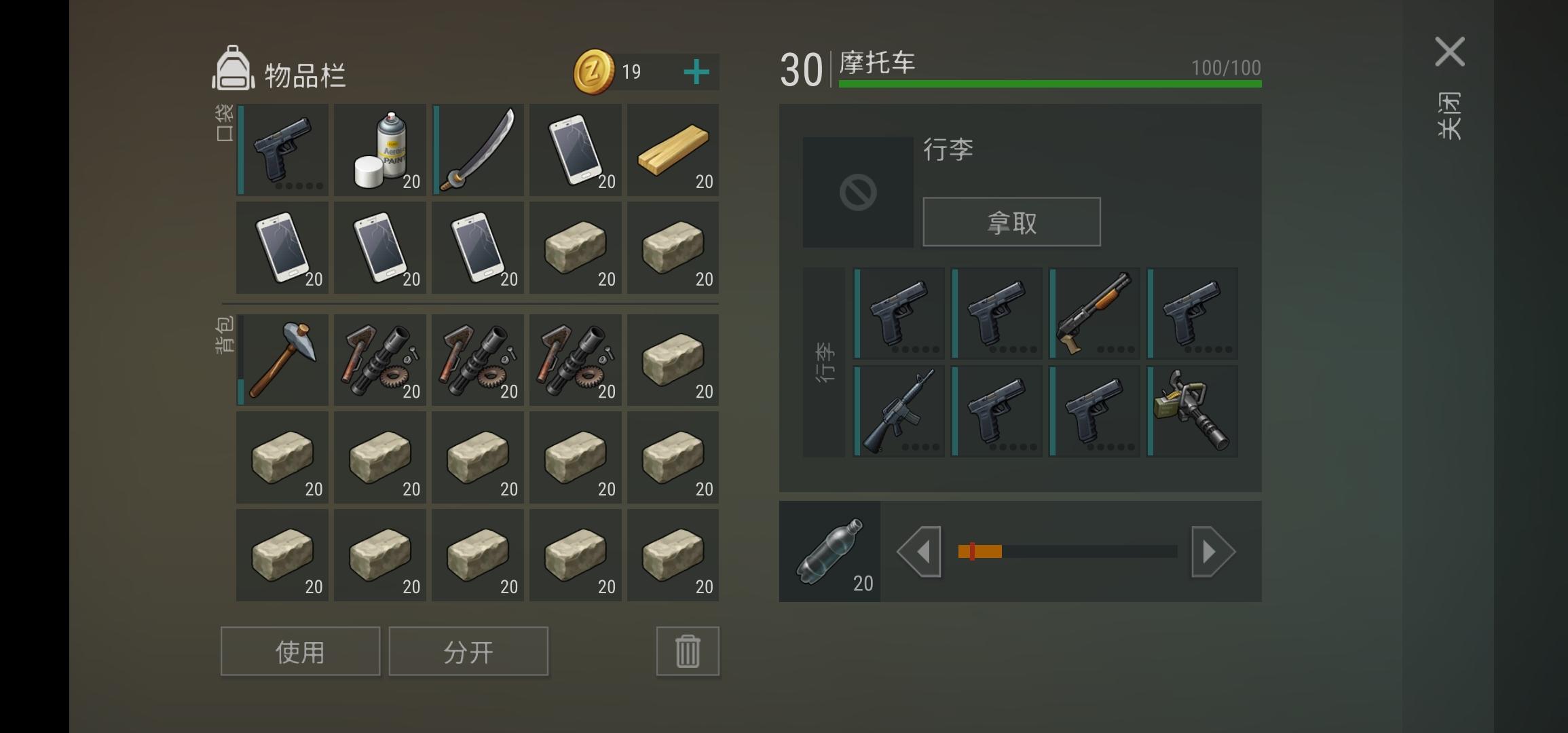The image size is (1568, 733).
Task: Add coins with the plus button
Action: pyautogui.click(x=696, y=72)
